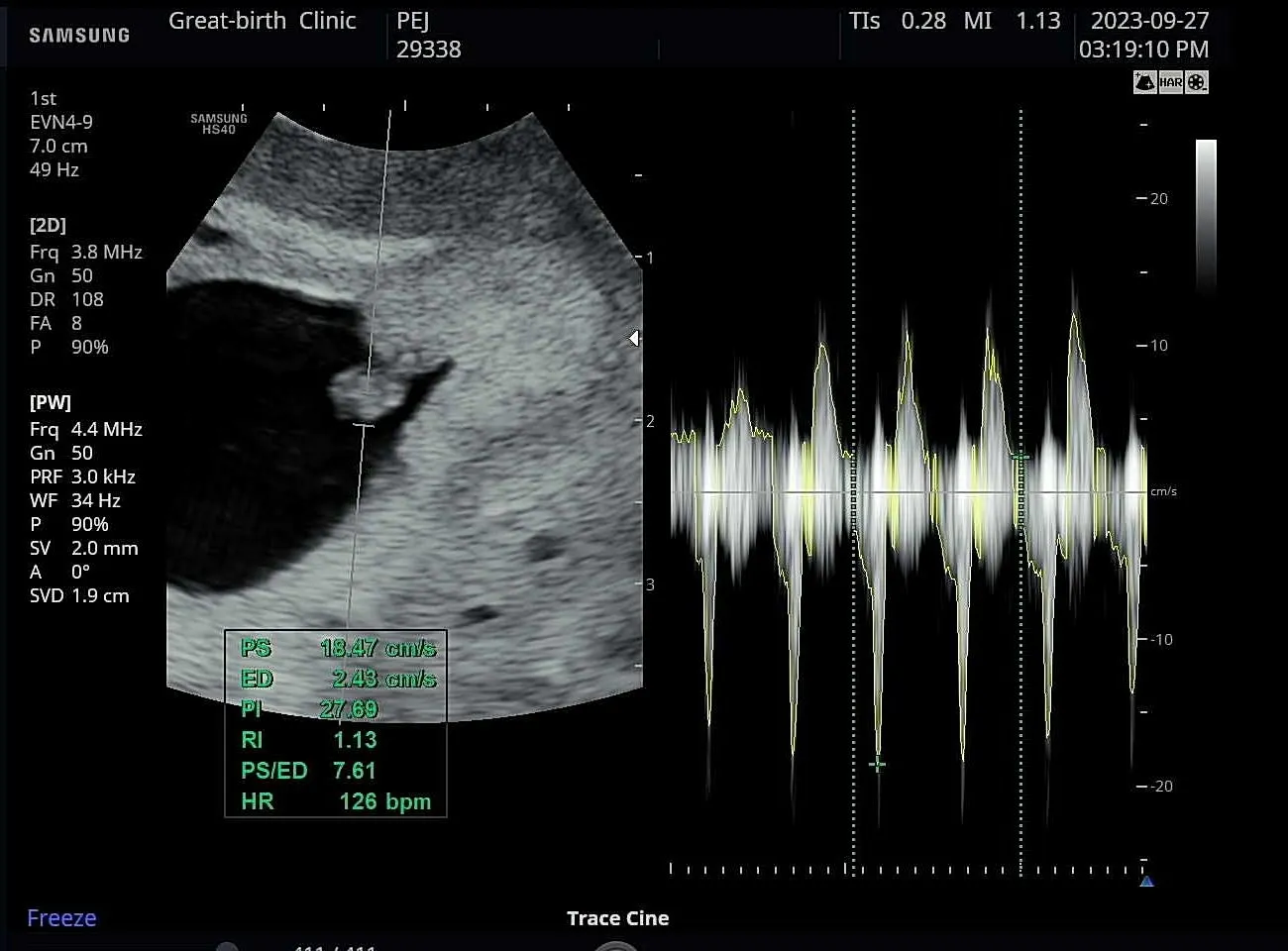Click the FA 8 frame average
1288x951 pixels.
pos(55,323)
